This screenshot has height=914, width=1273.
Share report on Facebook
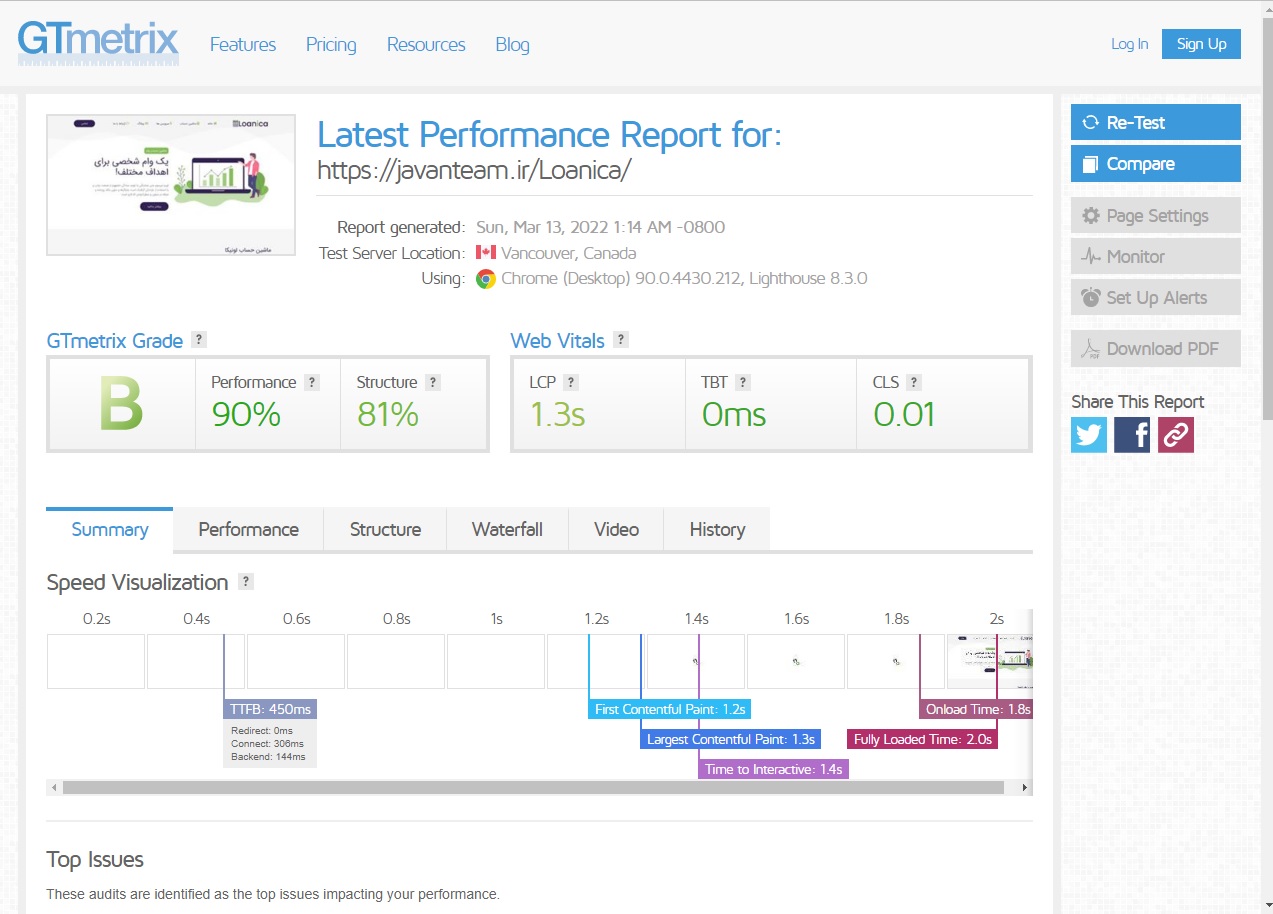tap(1132, 435)
